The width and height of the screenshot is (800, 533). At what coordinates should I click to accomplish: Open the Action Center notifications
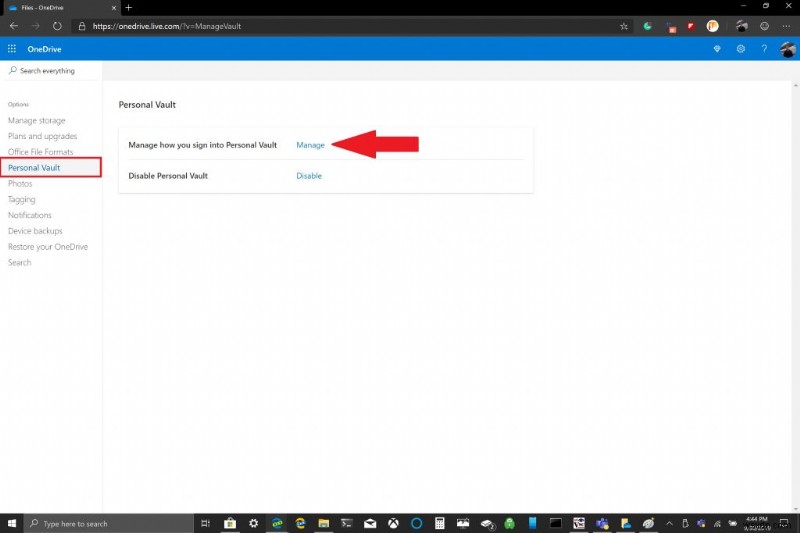coord(785,523)
